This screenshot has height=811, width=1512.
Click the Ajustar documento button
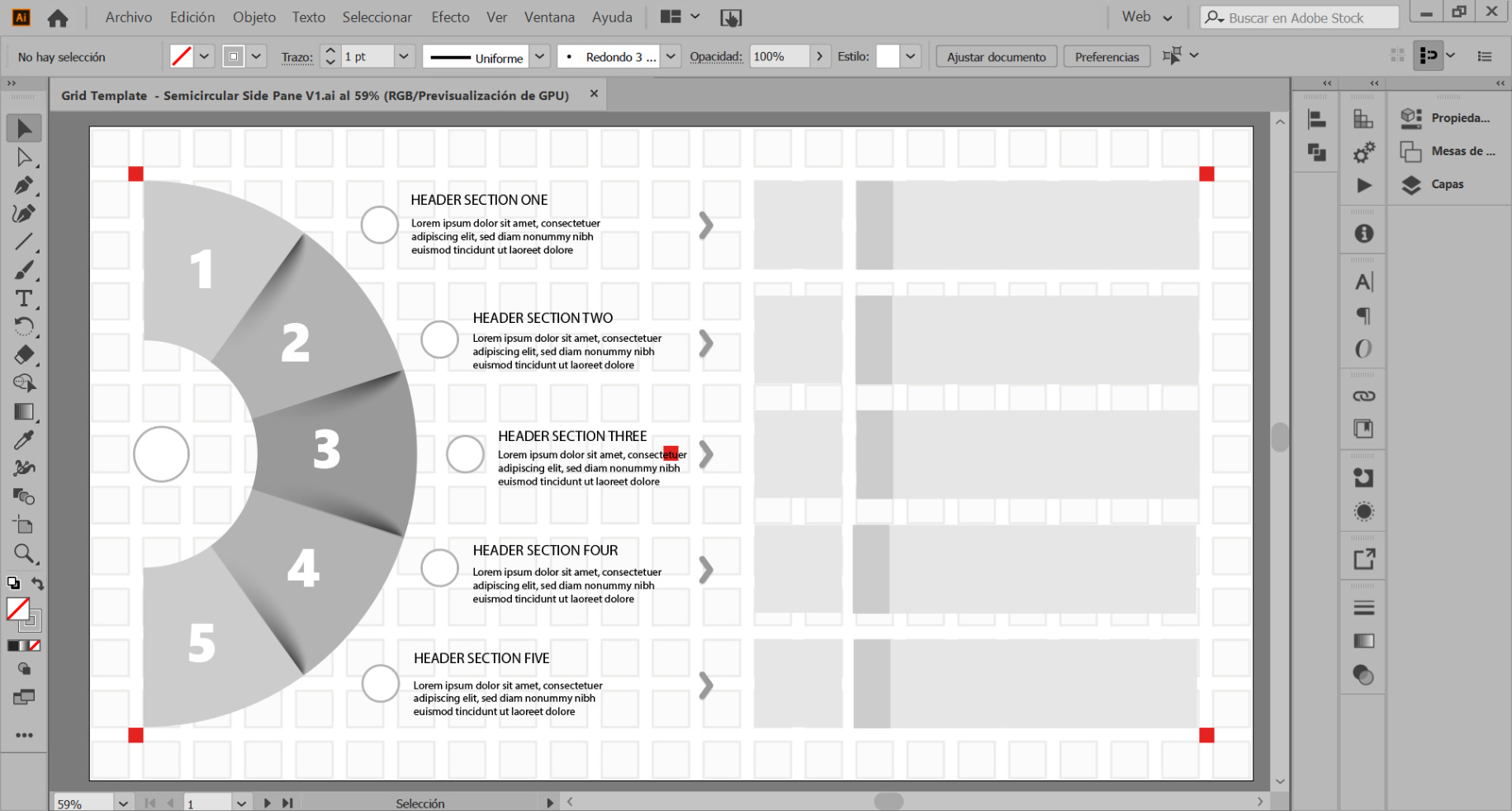(x=996, y=57)
